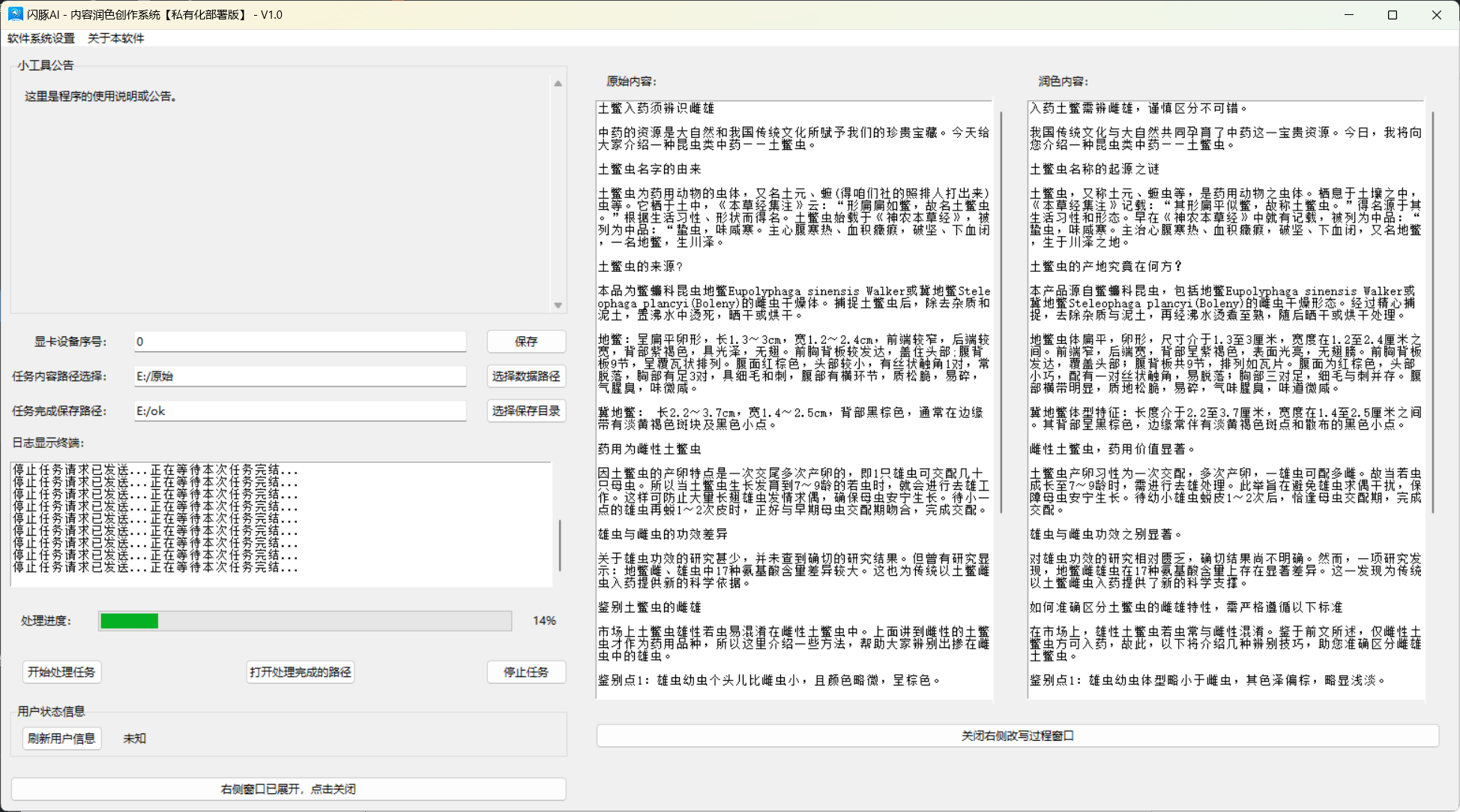Image resolution: width=1460 pixels, height=812 pixels.
Task: Click the announcement box scroll down arrow
Action: 558,305
